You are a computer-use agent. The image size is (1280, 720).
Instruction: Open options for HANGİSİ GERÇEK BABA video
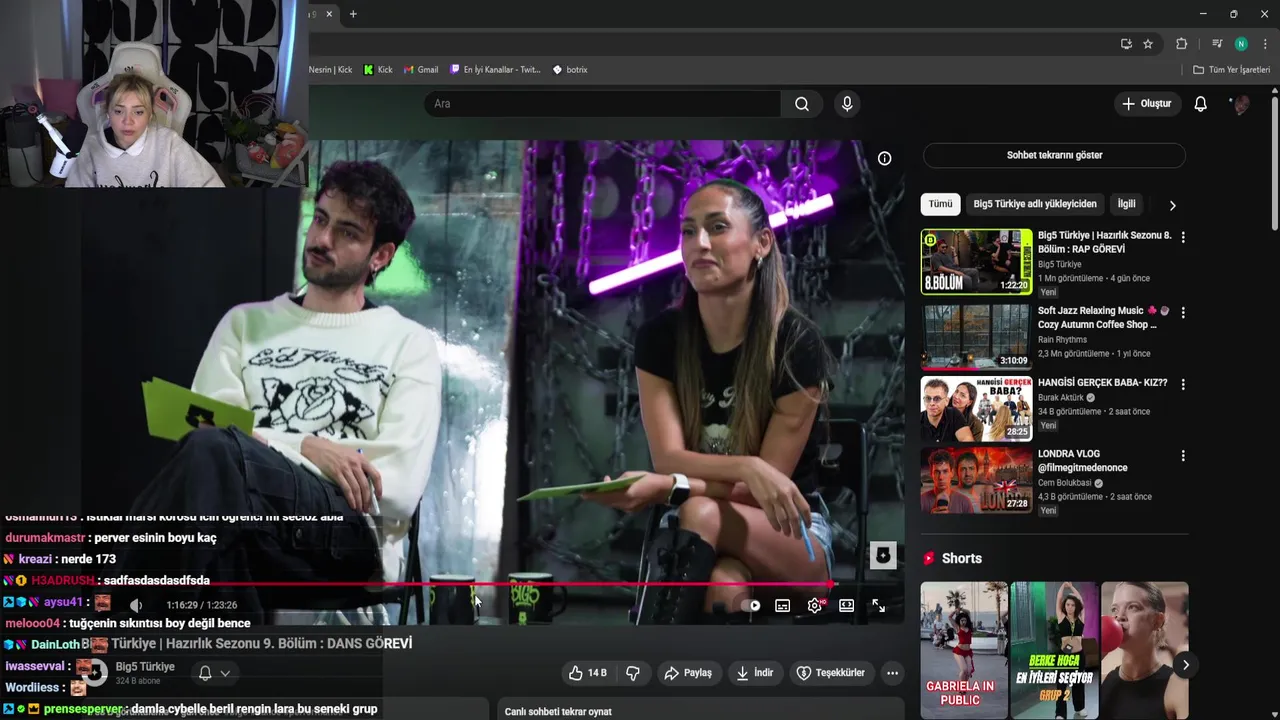[x=1183, y=384]
